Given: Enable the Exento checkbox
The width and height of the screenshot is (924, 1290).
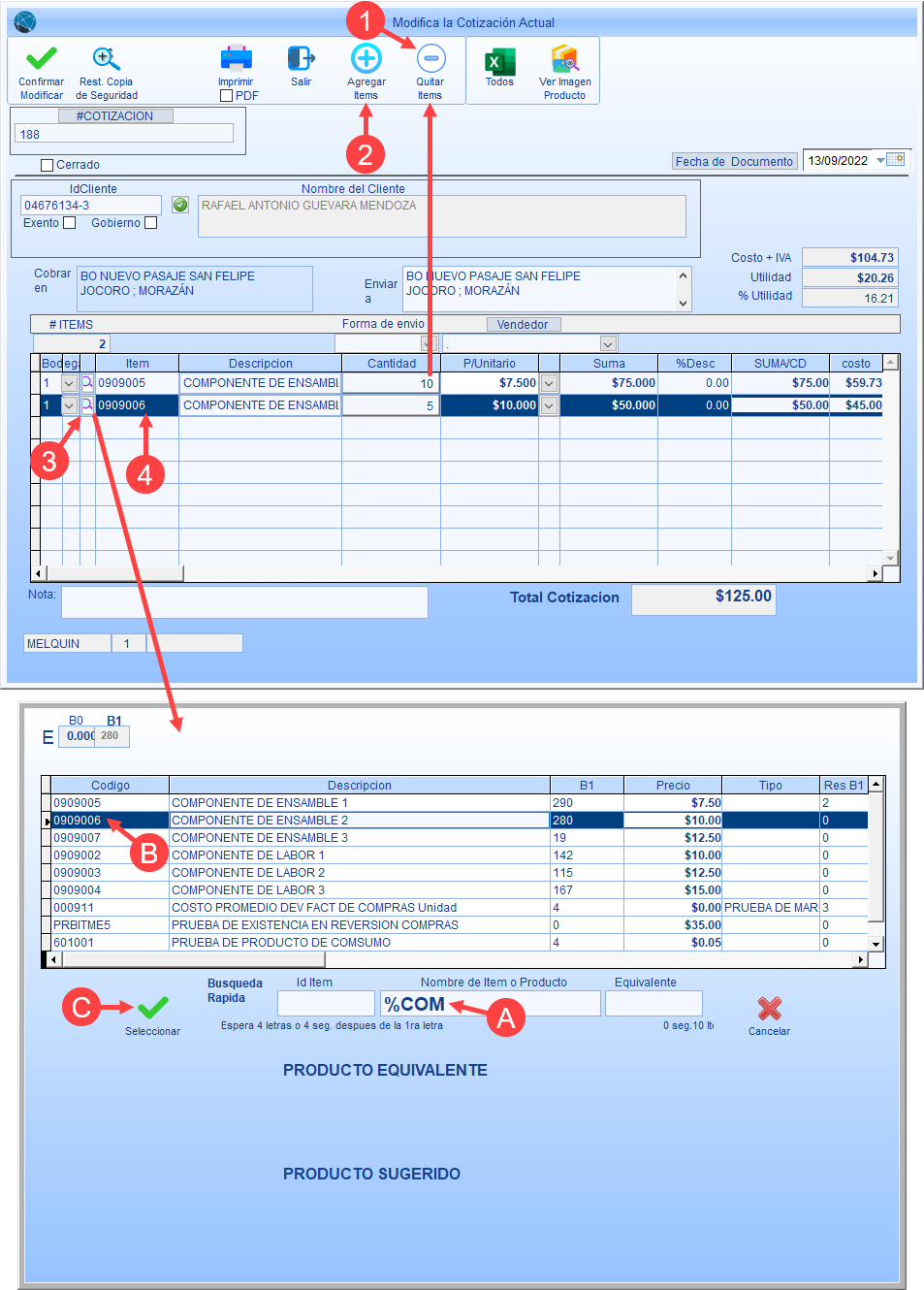Looking at the screenshot, I should (69, 223).
